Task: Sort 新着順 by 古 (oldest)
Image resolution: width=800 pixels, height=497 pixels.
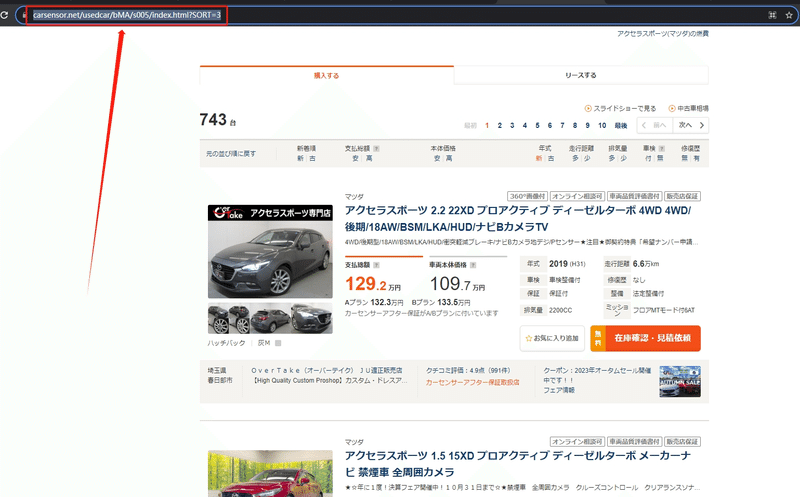Action: click(312, 159)
